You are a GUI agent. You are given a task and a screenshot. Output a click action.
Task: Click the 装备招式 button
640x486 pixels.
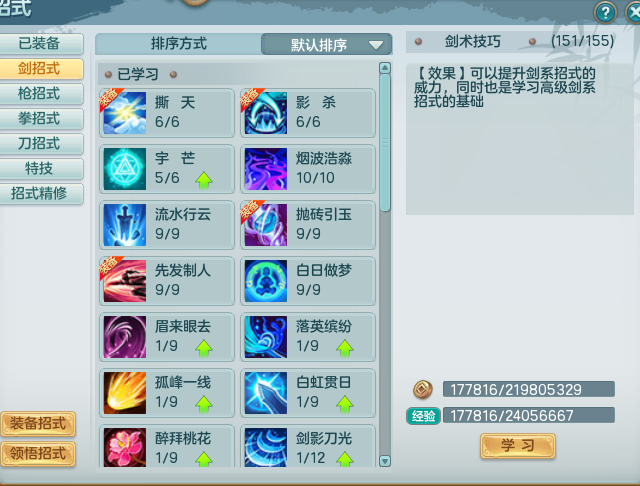[38, 424]
